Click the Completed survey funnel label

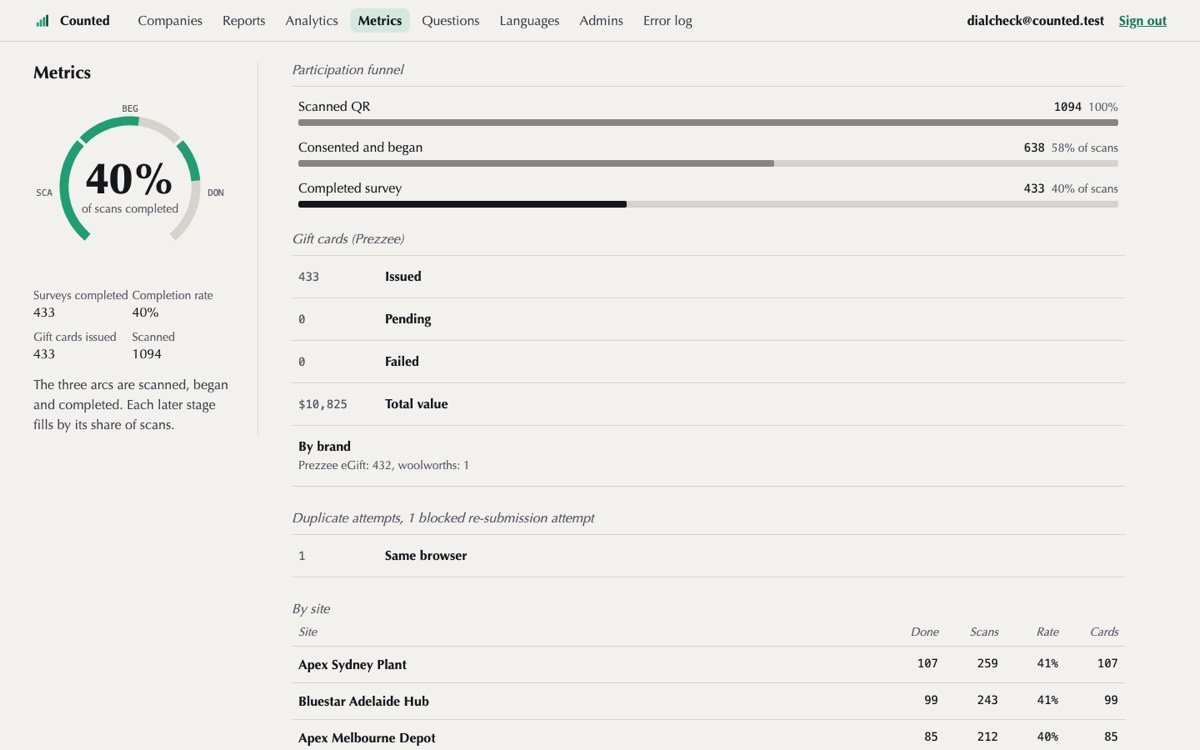click(x=350, y=188)
